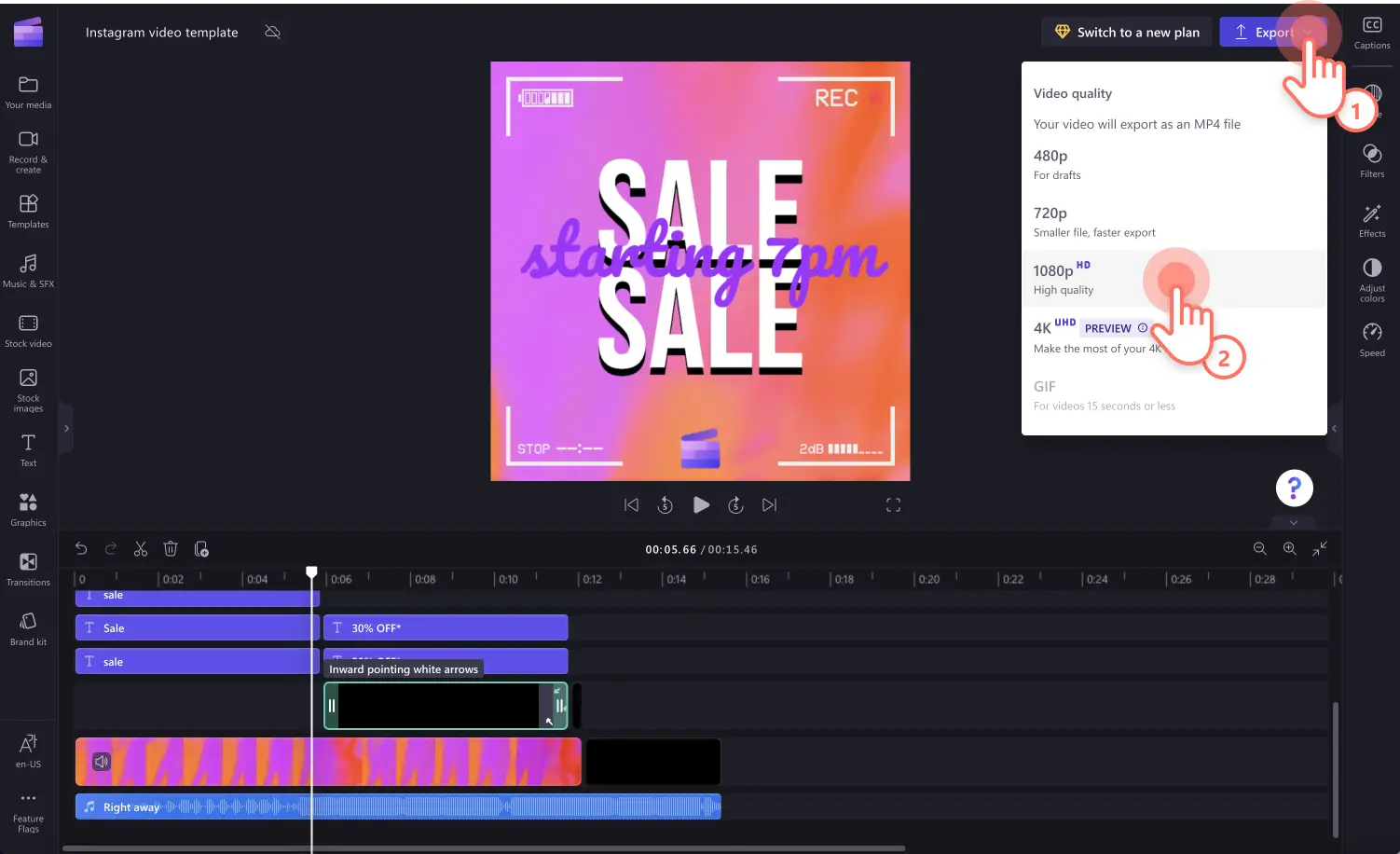Collapse the right property panel
Viewport: 1400px width, 854px height.
point(1334,429)
